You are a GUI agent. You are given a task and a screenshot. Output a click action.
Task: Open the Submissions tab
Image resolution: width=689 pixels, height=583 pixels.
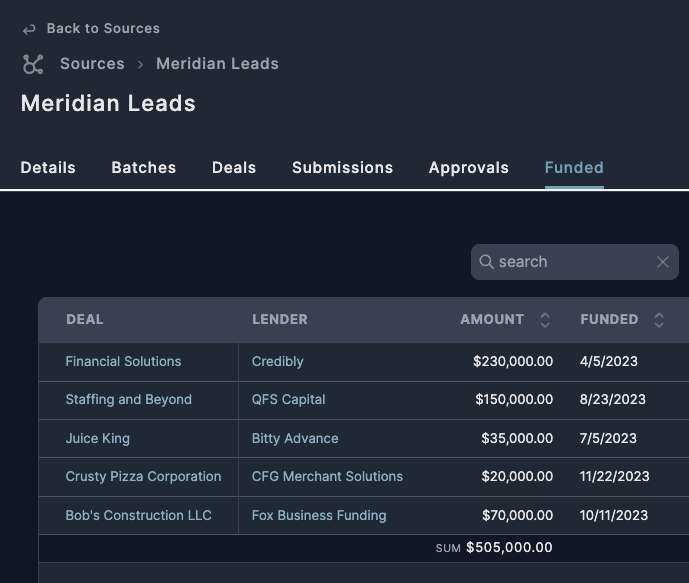pos(342,168)
